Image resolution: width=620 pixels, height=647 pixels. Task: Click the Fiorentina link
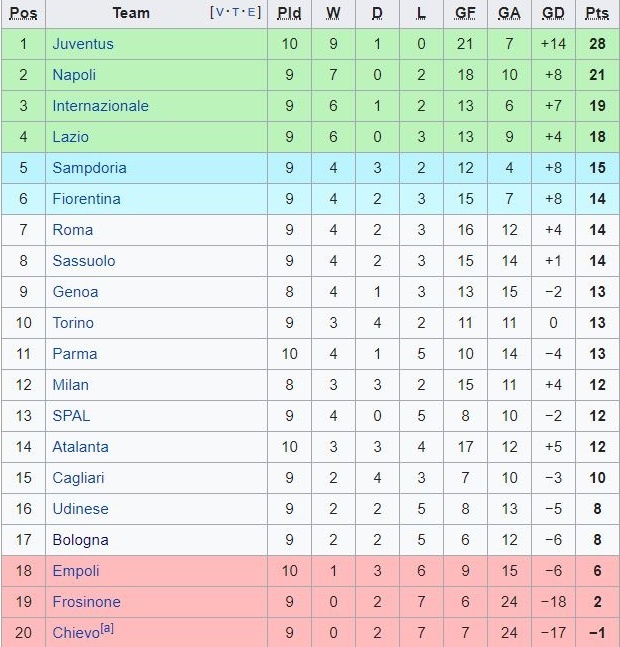86,199
